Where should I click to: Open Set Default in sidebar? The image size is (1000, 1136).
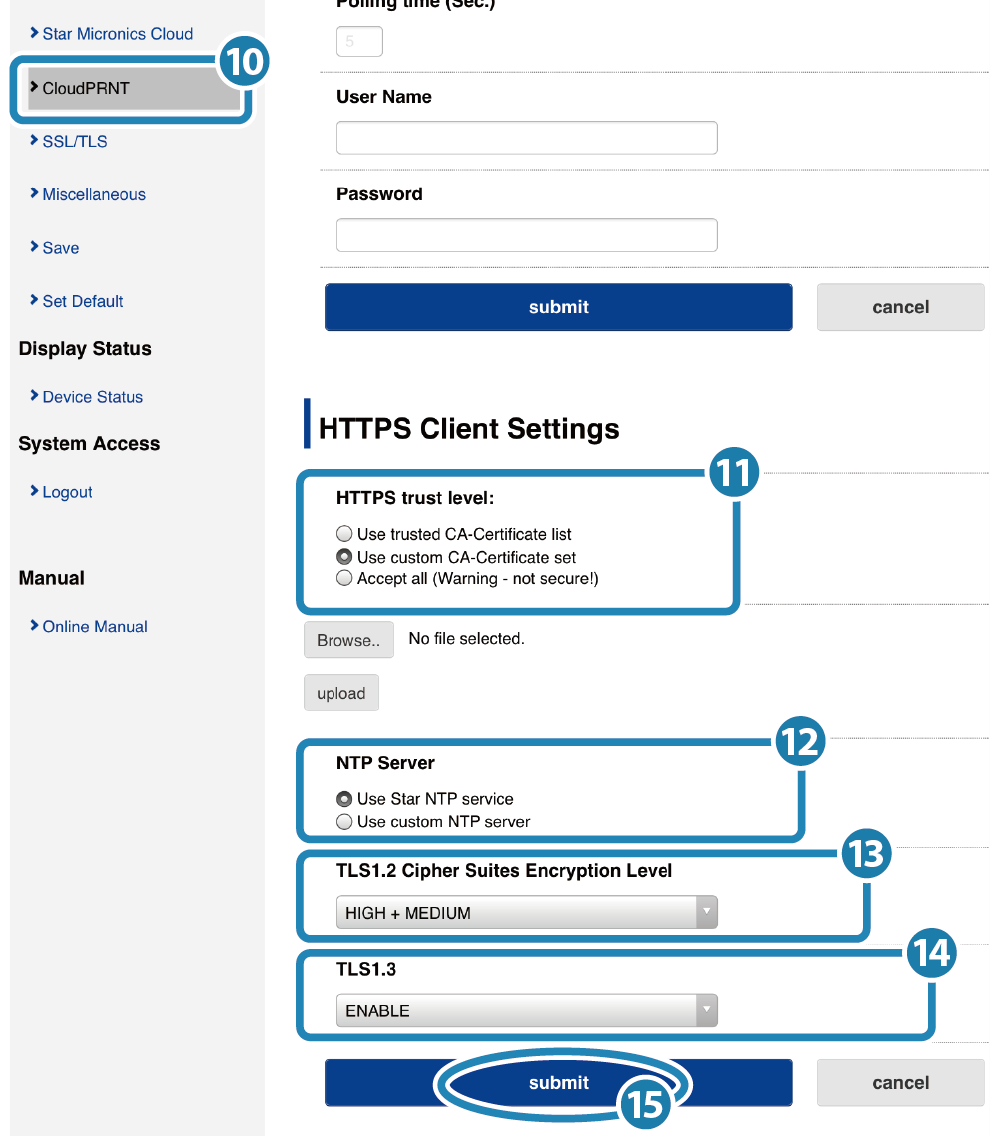coord(83,301)
